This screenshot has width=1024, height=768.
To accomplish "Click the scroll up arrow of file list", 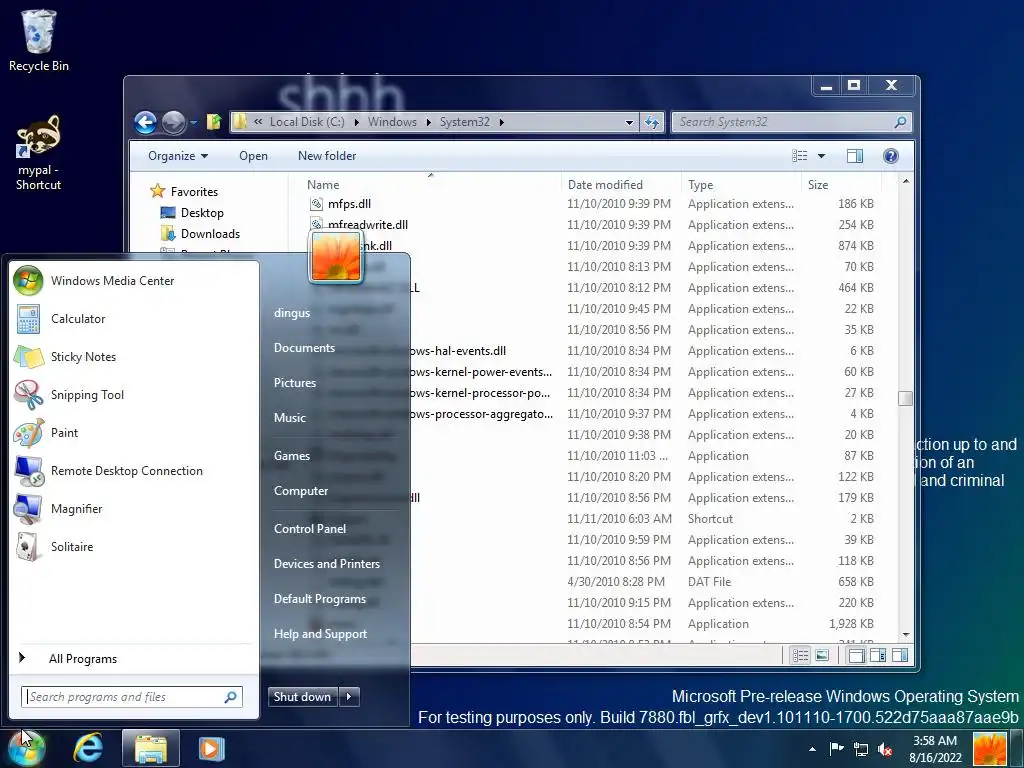I will [905, 180].
